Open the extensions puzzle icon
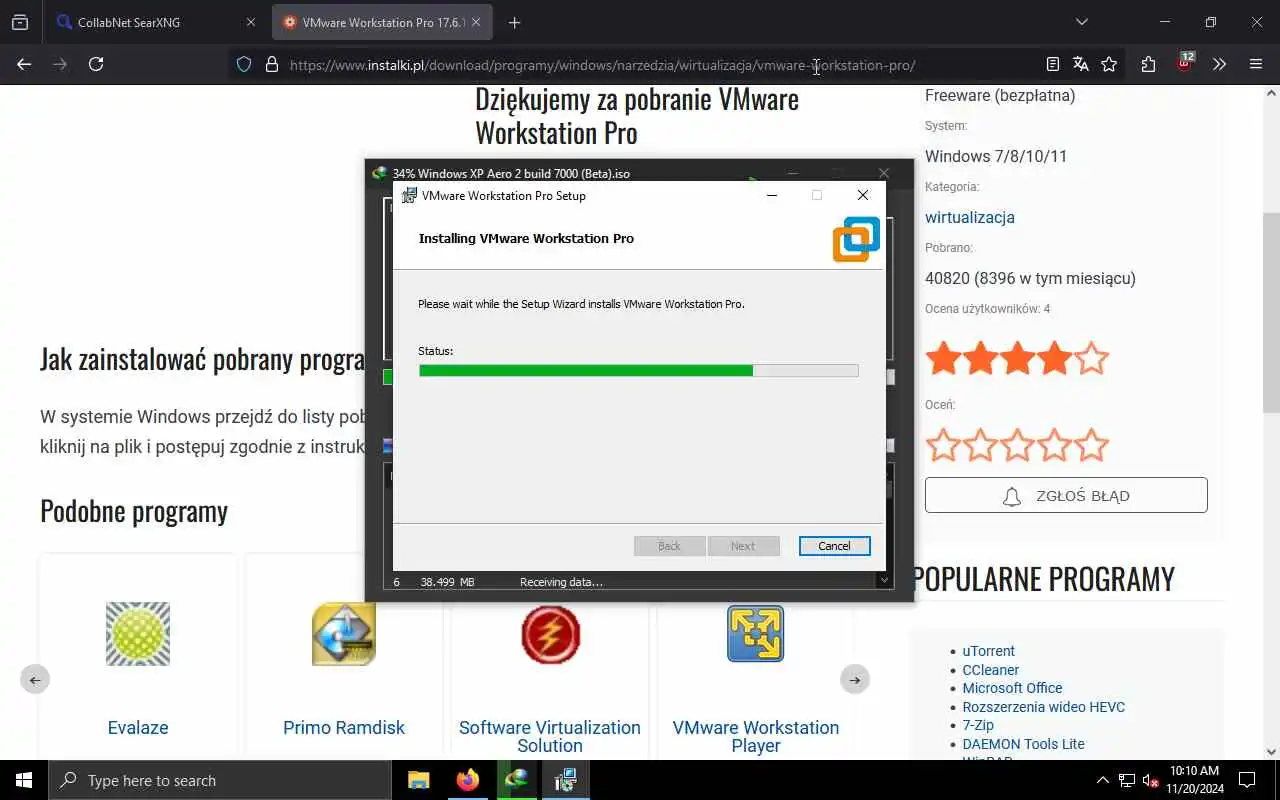This screenshot has height=800, width=1280. 1148,64
